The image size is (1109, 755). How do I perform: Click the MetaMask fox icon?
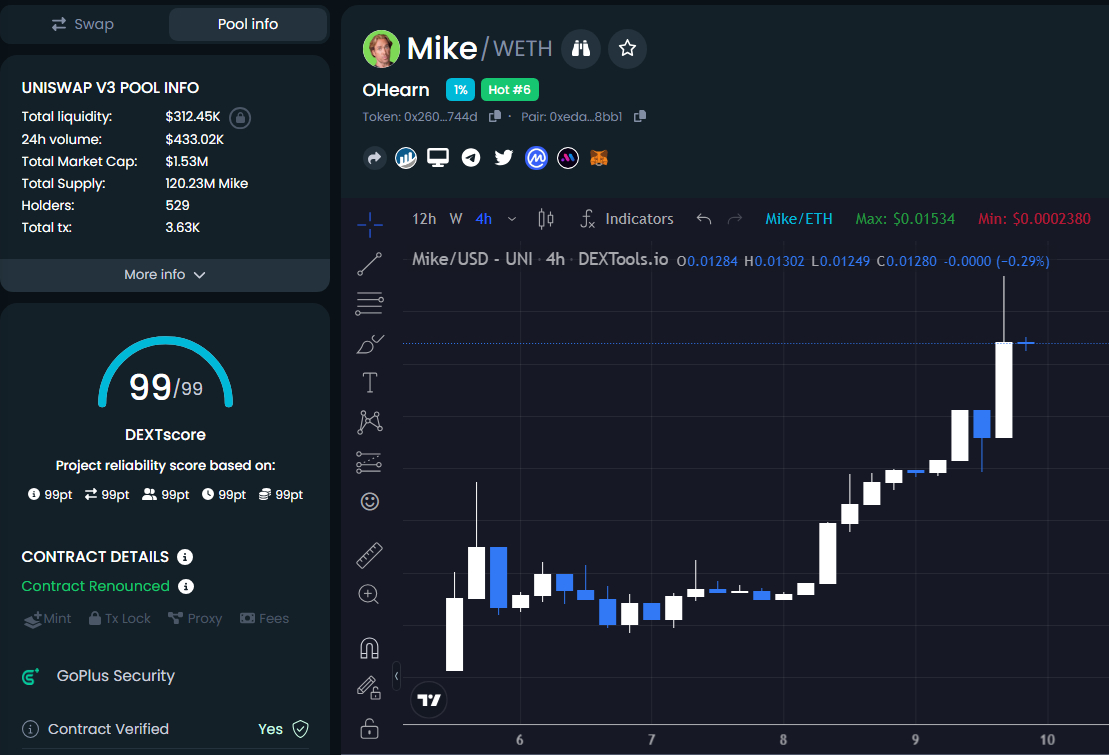click(x=598, y=158)
